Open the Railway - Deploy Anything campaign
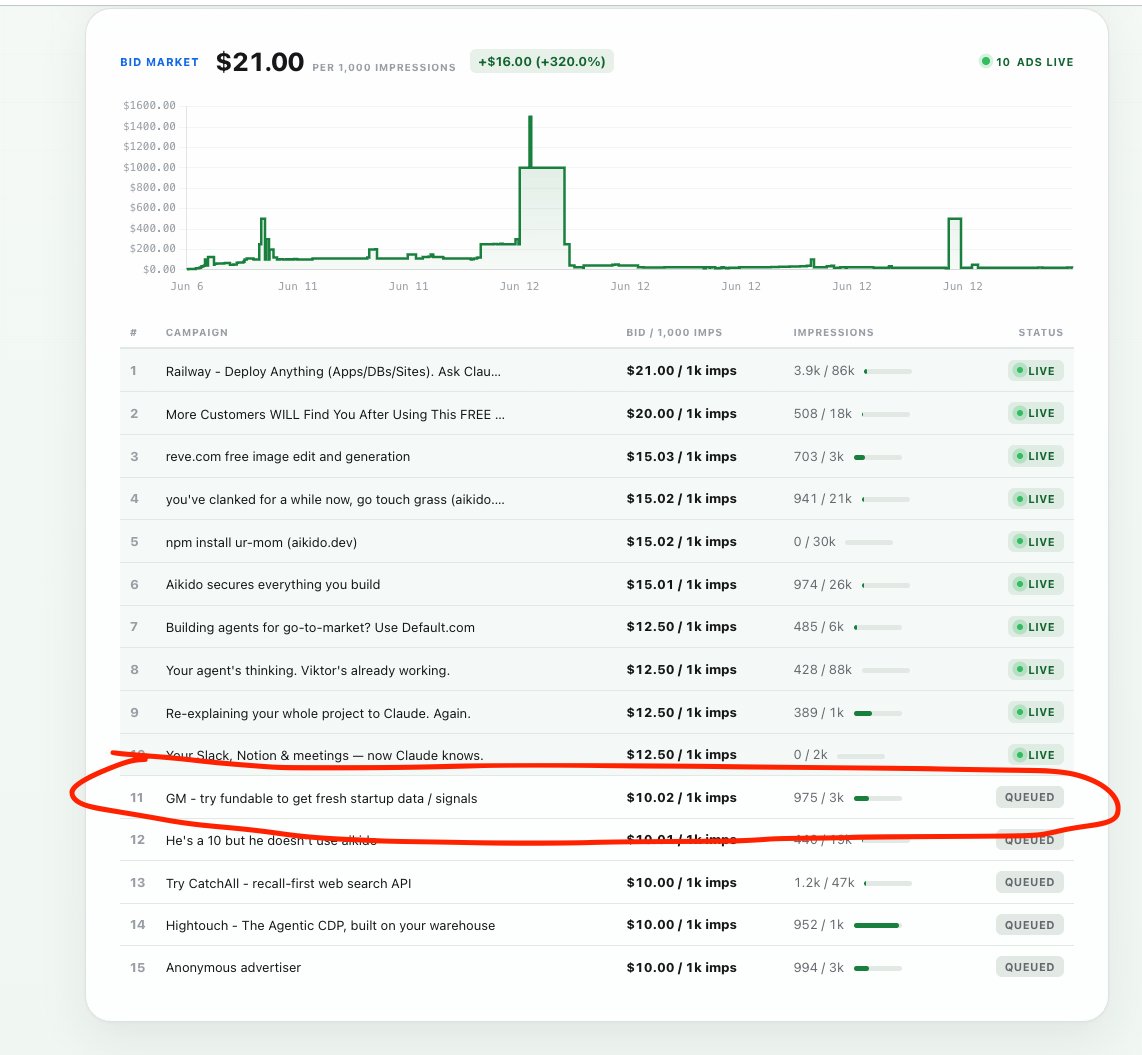 tap(333, 371)
